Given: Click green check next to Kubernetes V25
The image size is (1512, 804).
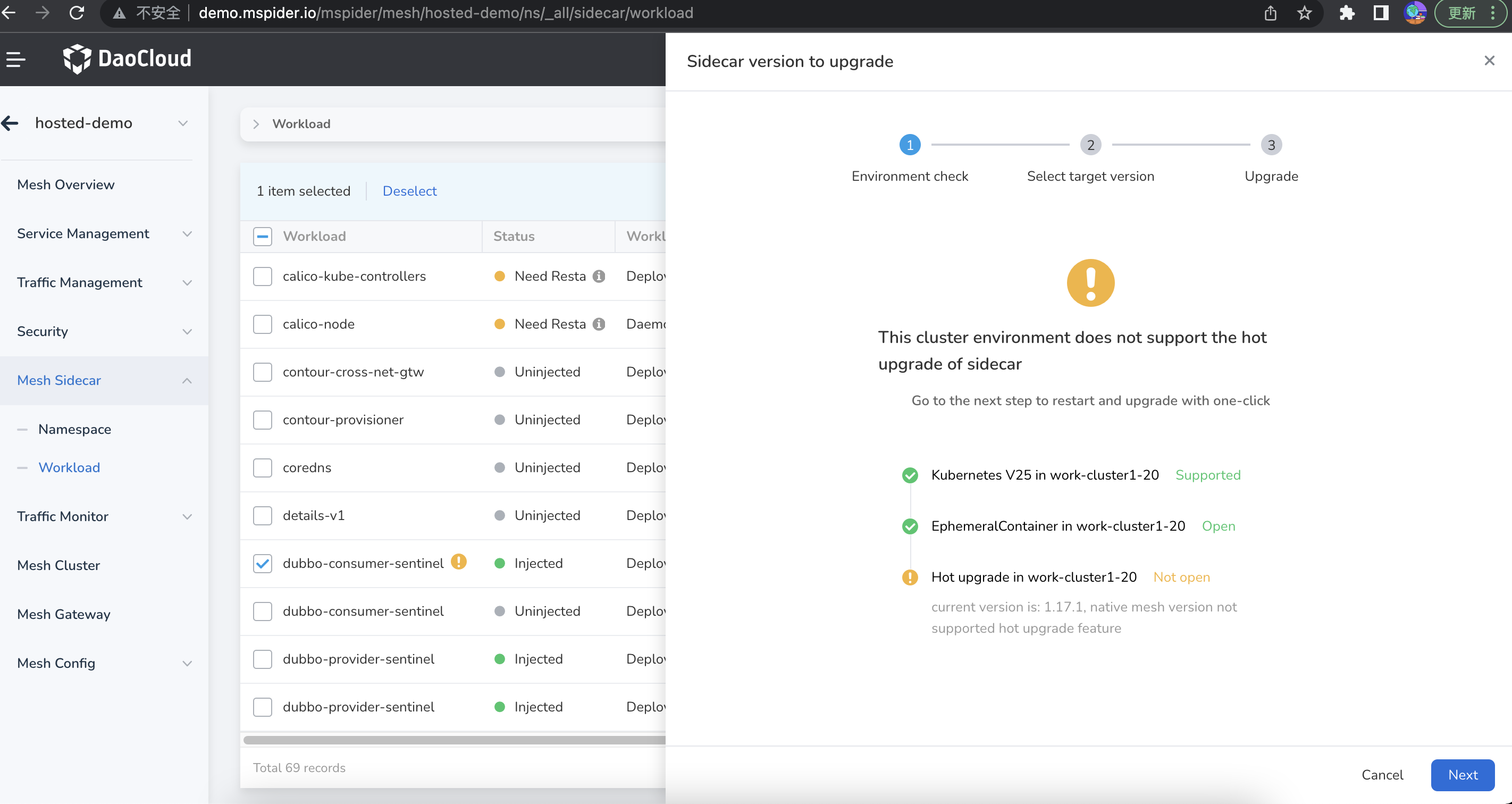Looking at the screenshot, I should coord(910,475).
